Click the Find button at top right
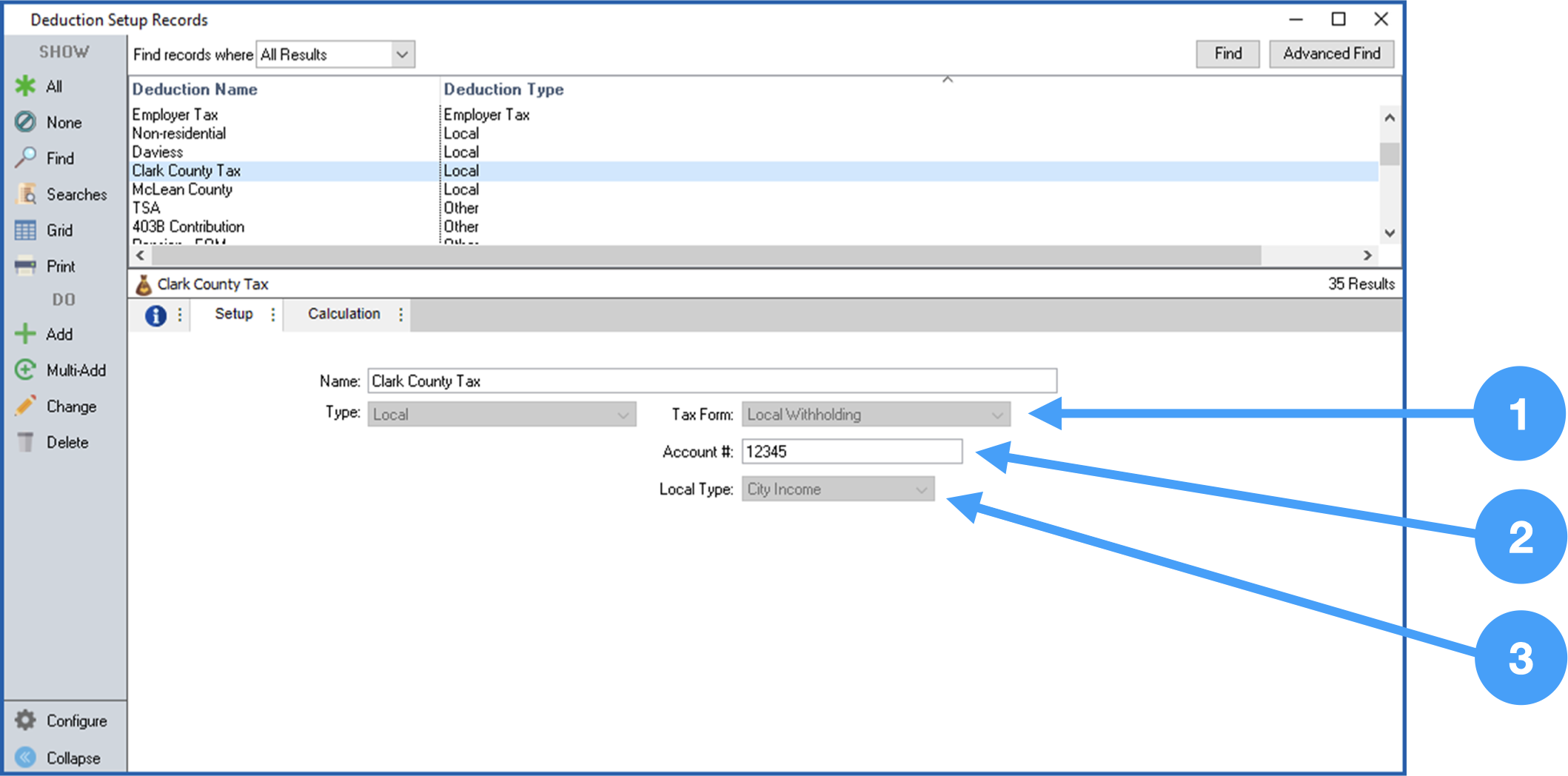The width and height of the screenshot is (1568, 776). 1227,54
